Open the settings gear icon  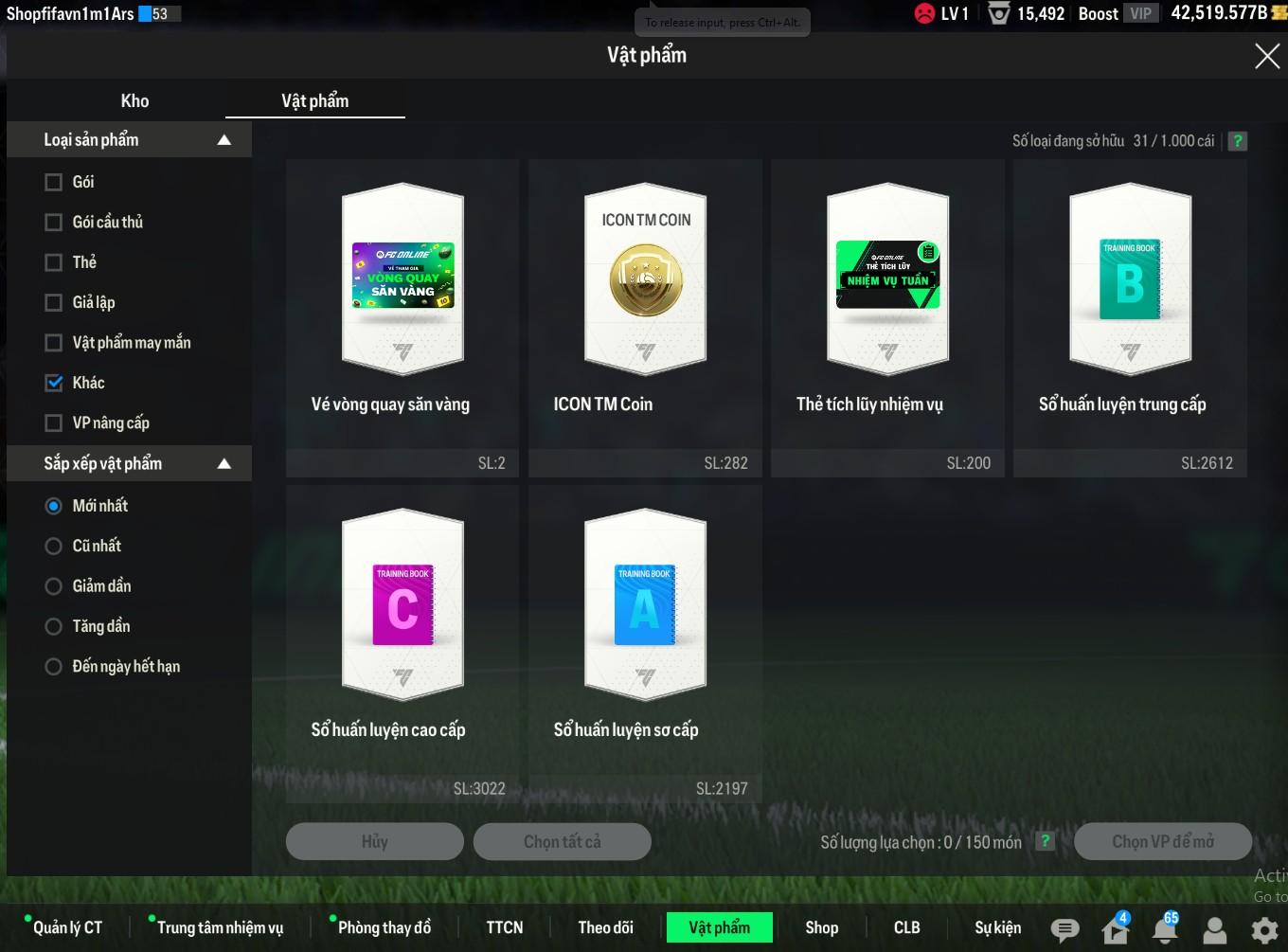point(1264,929)
